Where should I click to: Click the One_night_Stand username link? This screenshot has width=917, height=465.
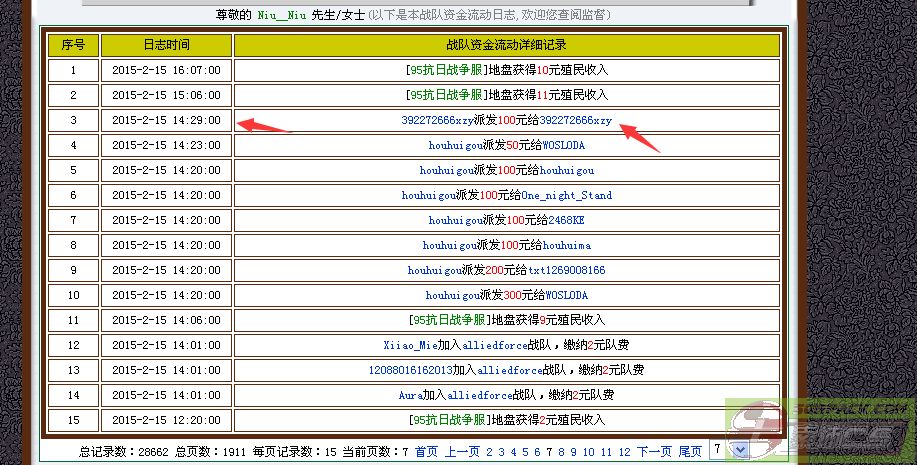(566, 195)
